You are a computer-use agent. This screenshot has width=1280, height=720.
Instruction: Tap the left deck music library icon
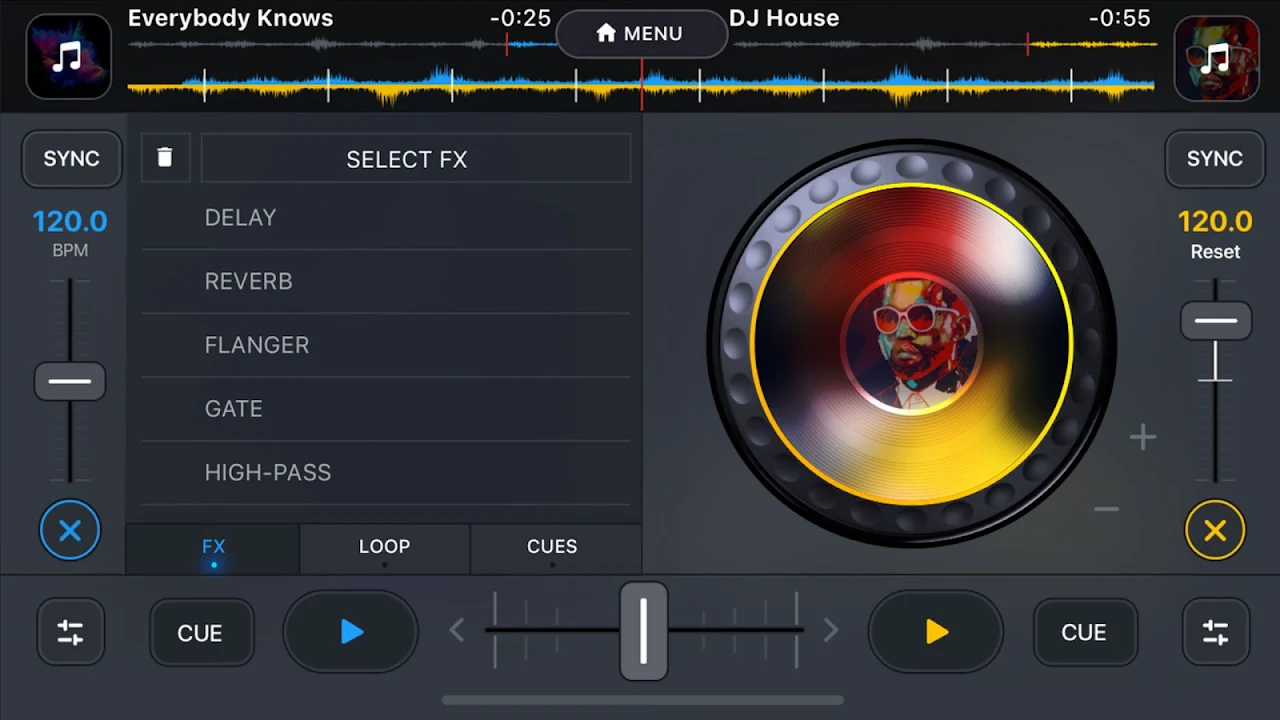pos(68,57)
